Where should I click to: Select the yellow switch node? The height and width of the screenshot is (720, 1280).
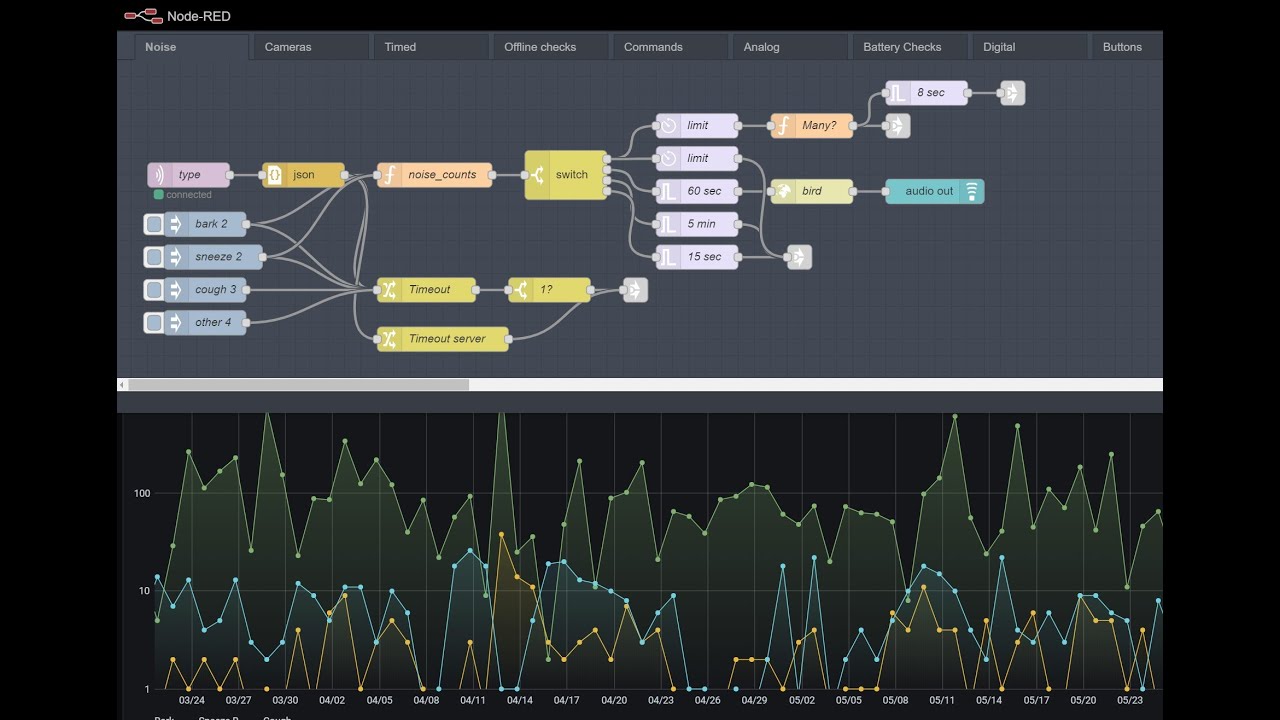tap(566, 175)
